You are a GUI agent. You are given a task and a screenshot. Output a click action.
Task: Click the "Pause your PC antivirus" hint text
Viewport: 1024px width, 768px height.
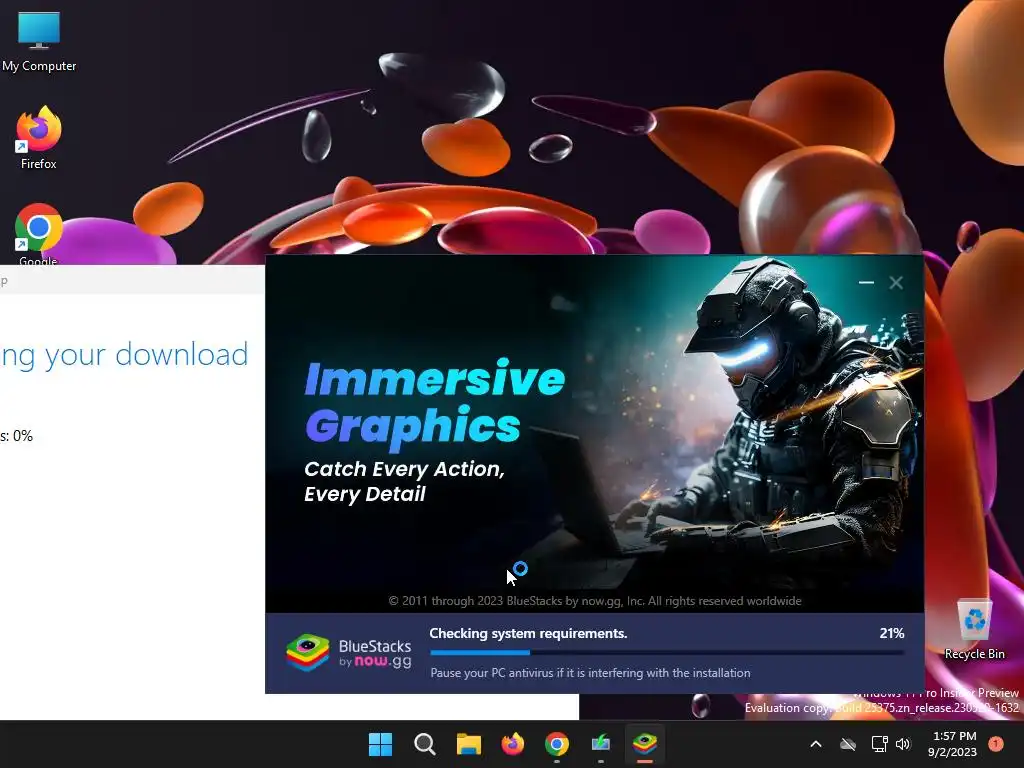click(x=590, y=673)
